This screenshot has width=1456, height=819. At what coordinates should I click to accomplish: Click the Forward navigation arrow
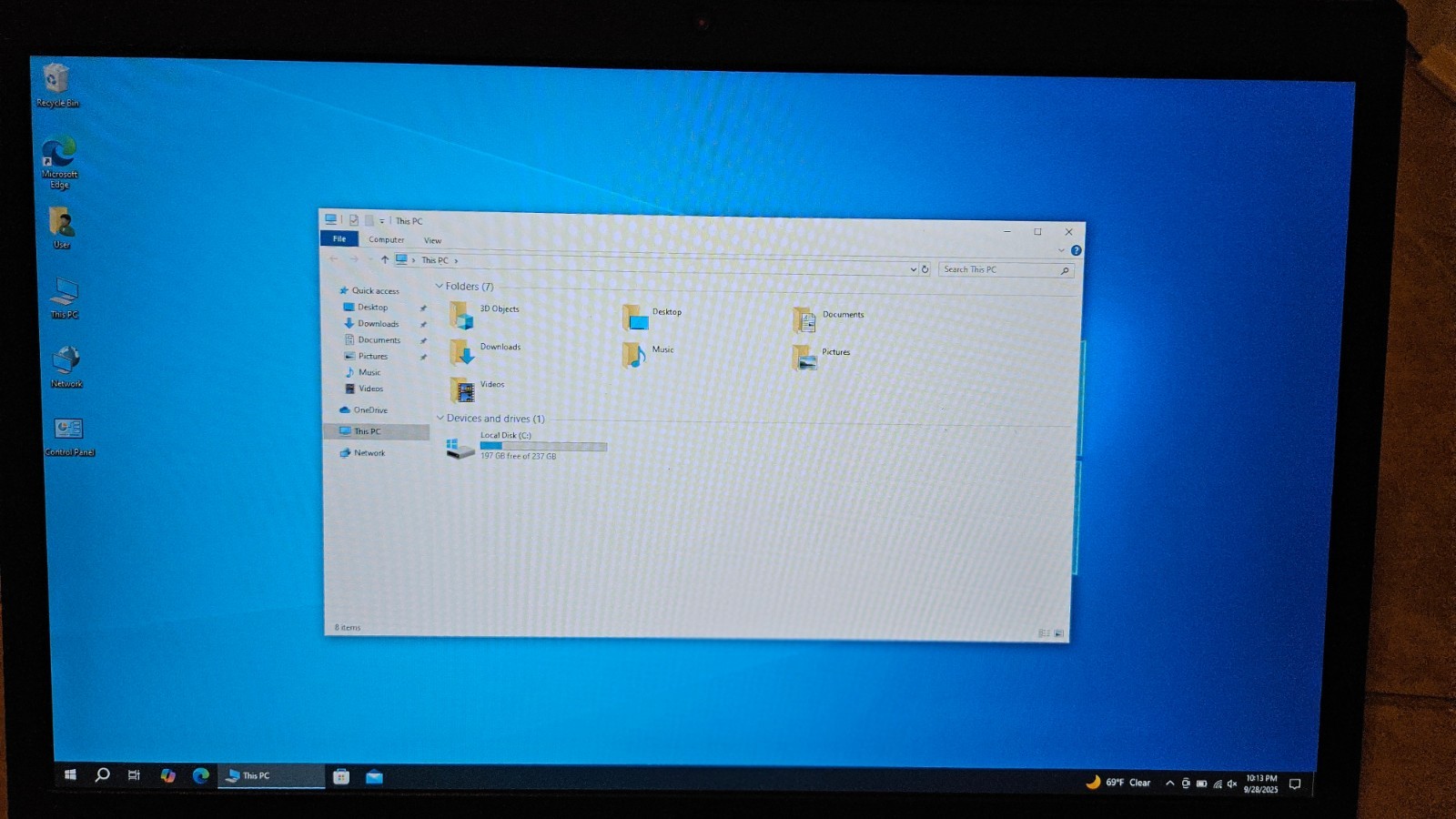click(x=354, y=259)
